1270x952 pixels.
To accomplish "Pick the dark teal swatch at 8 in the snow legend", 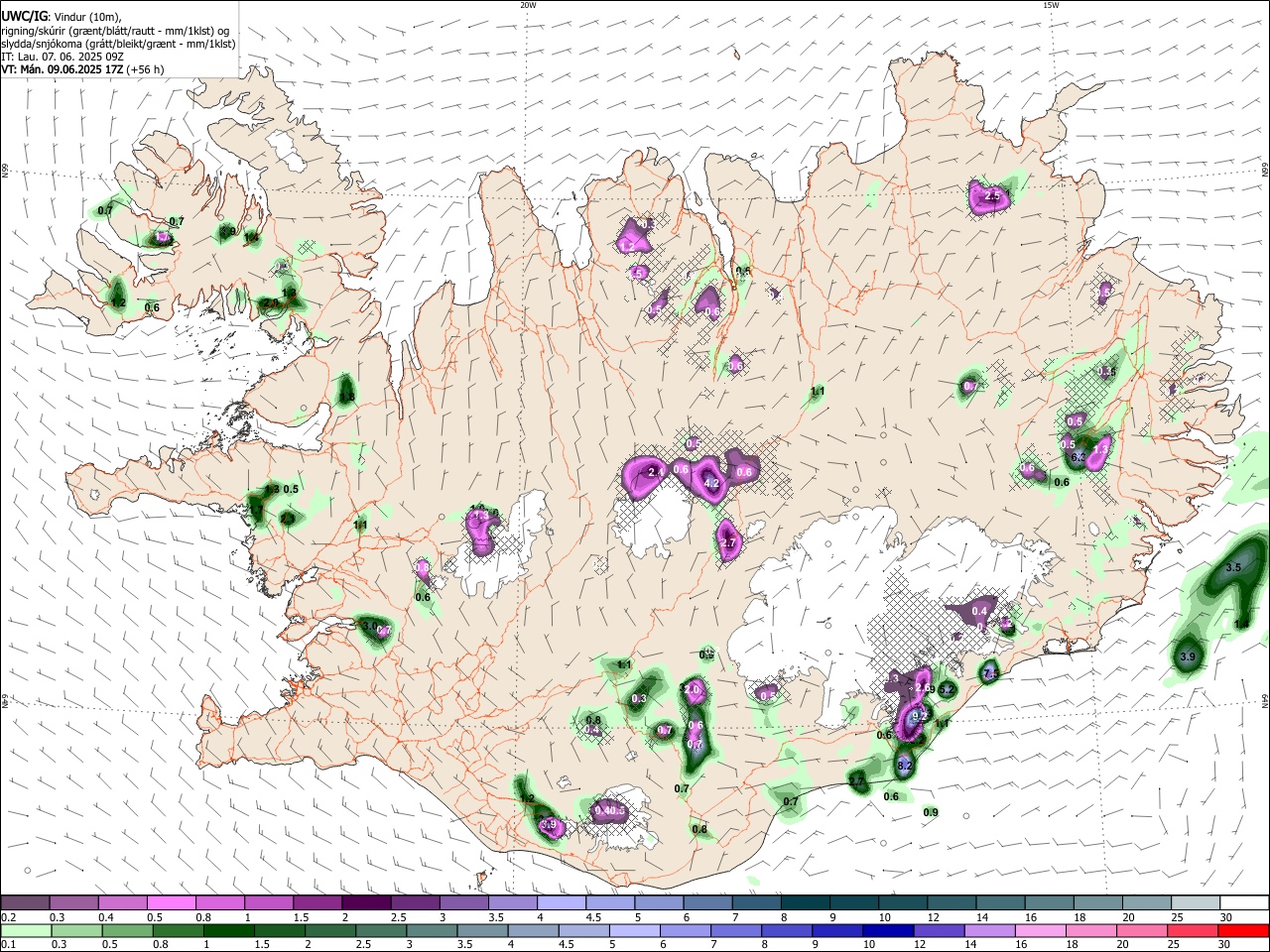I will [x=806, y=903].
